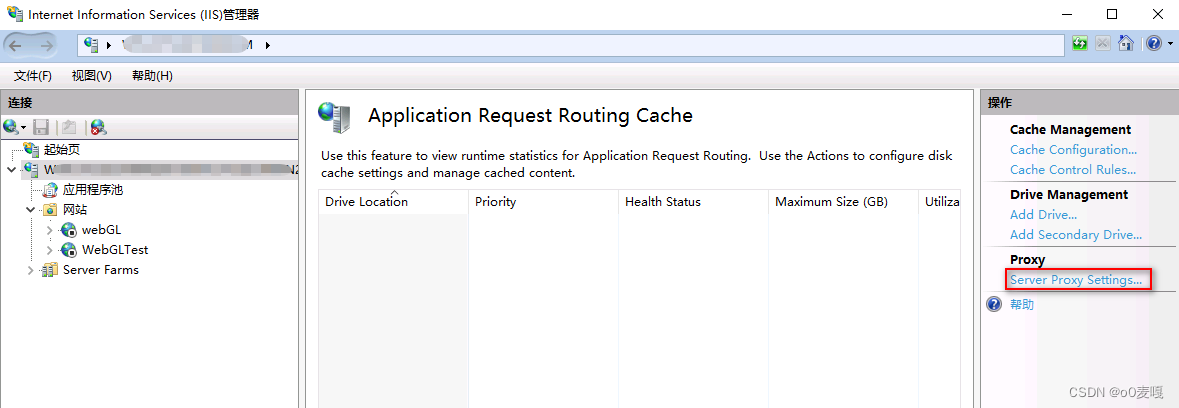Expand the WebGLTest site node
This screenshot has height=408, width=1179.
click(50, 249)
